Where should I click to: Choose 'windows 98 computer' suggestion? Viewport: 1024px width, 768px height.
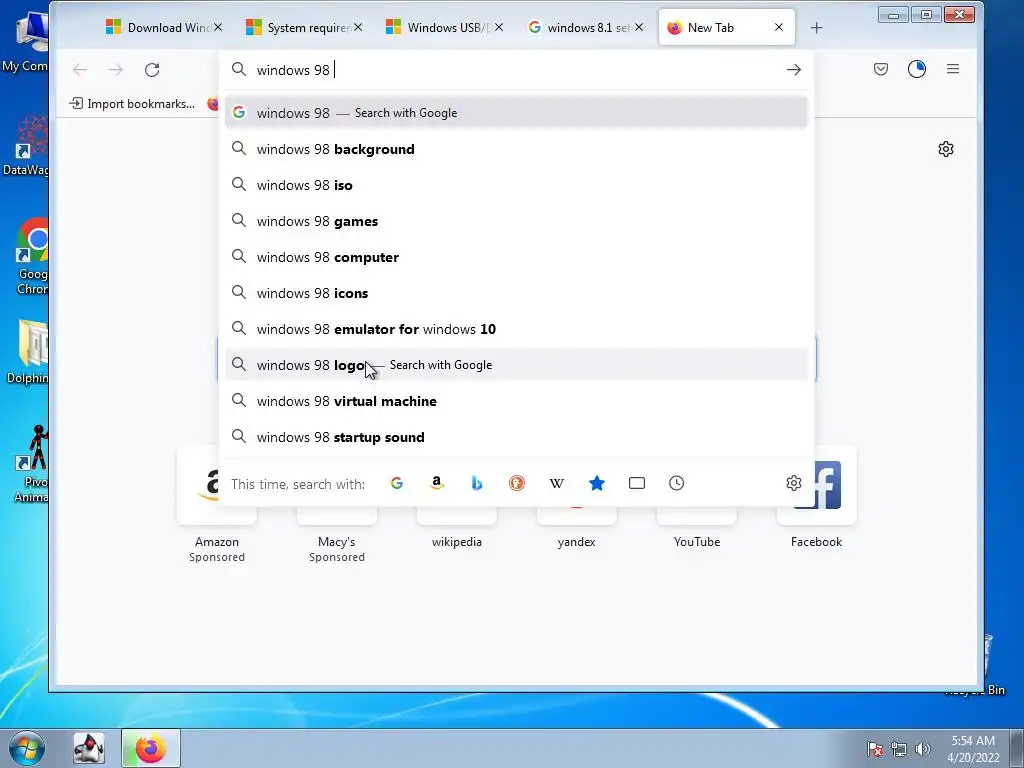coord(517,257)
